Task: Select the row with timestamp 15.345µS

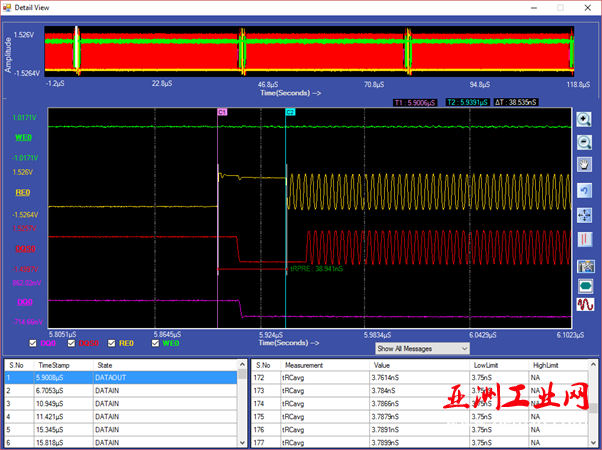Action: tap(121, 430)
